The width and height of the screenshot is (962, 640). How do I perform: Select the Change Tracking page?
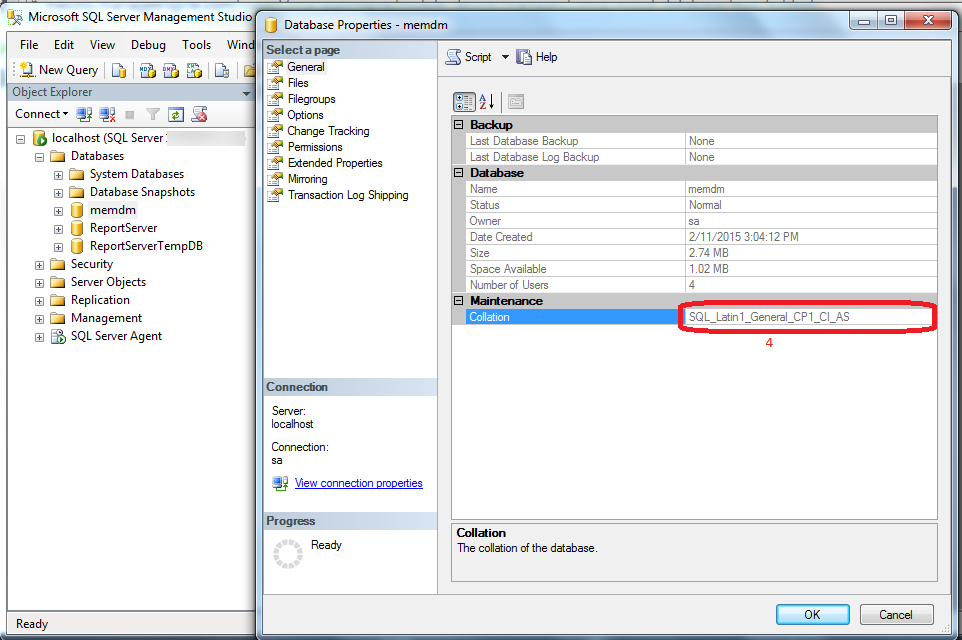click(x=328, y=131)
